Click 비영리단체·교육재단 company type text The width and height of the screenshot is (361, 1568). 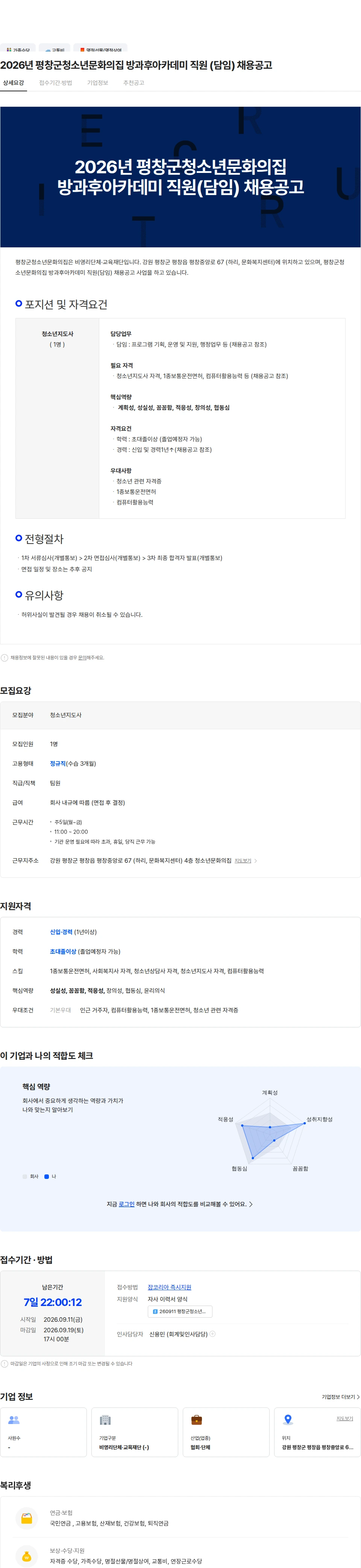[x=124, y=1447]
